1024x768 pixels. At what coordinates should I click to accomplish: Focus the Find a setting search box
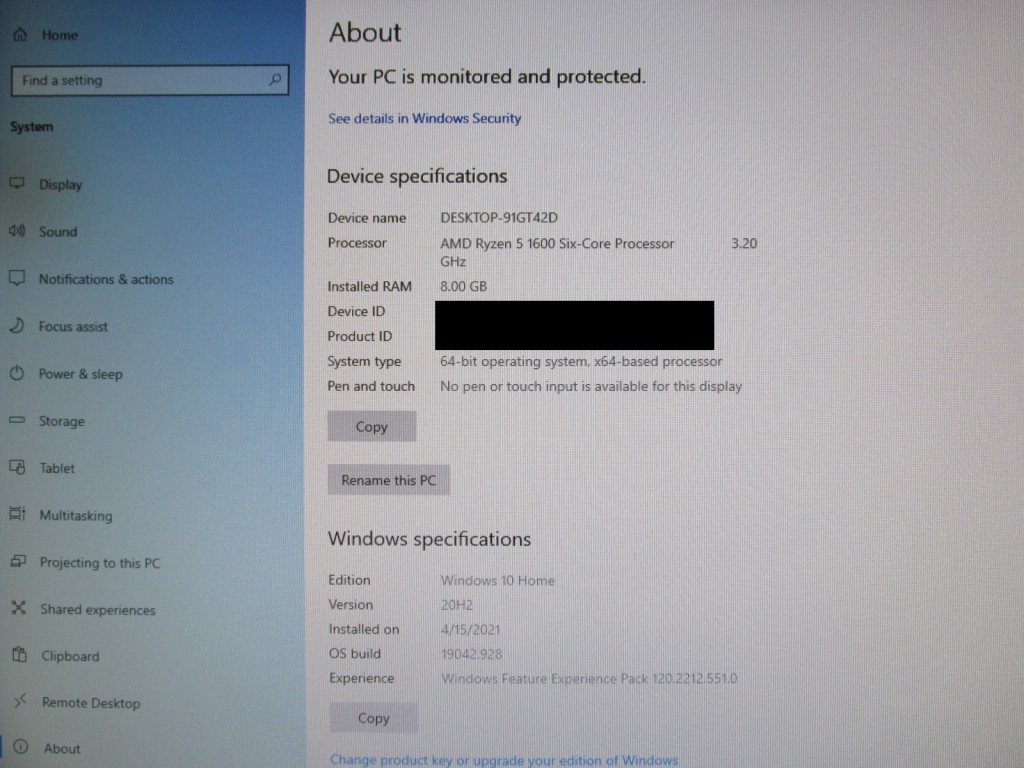150,80
